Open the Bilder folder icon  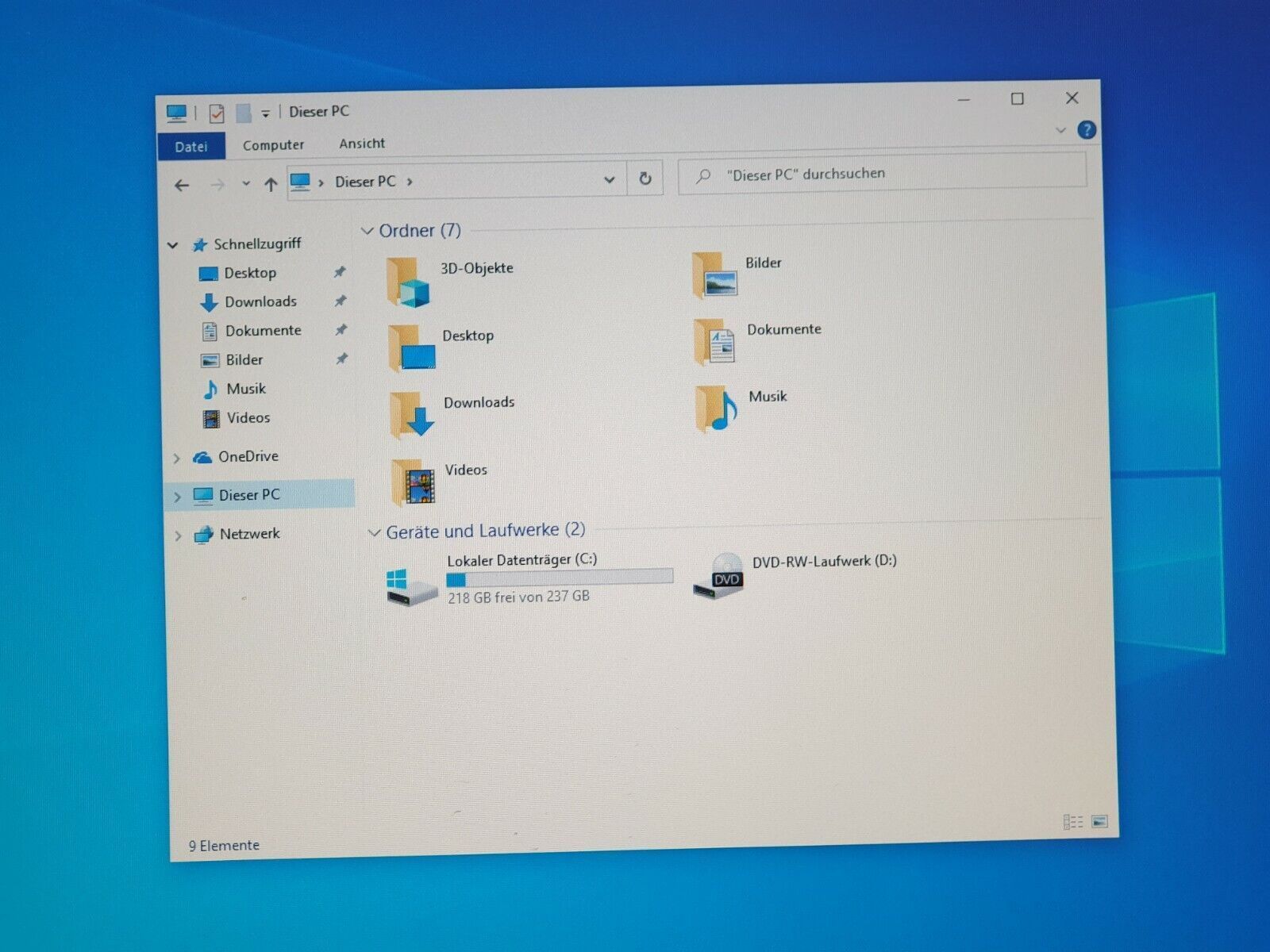click(x=715, y=276)
